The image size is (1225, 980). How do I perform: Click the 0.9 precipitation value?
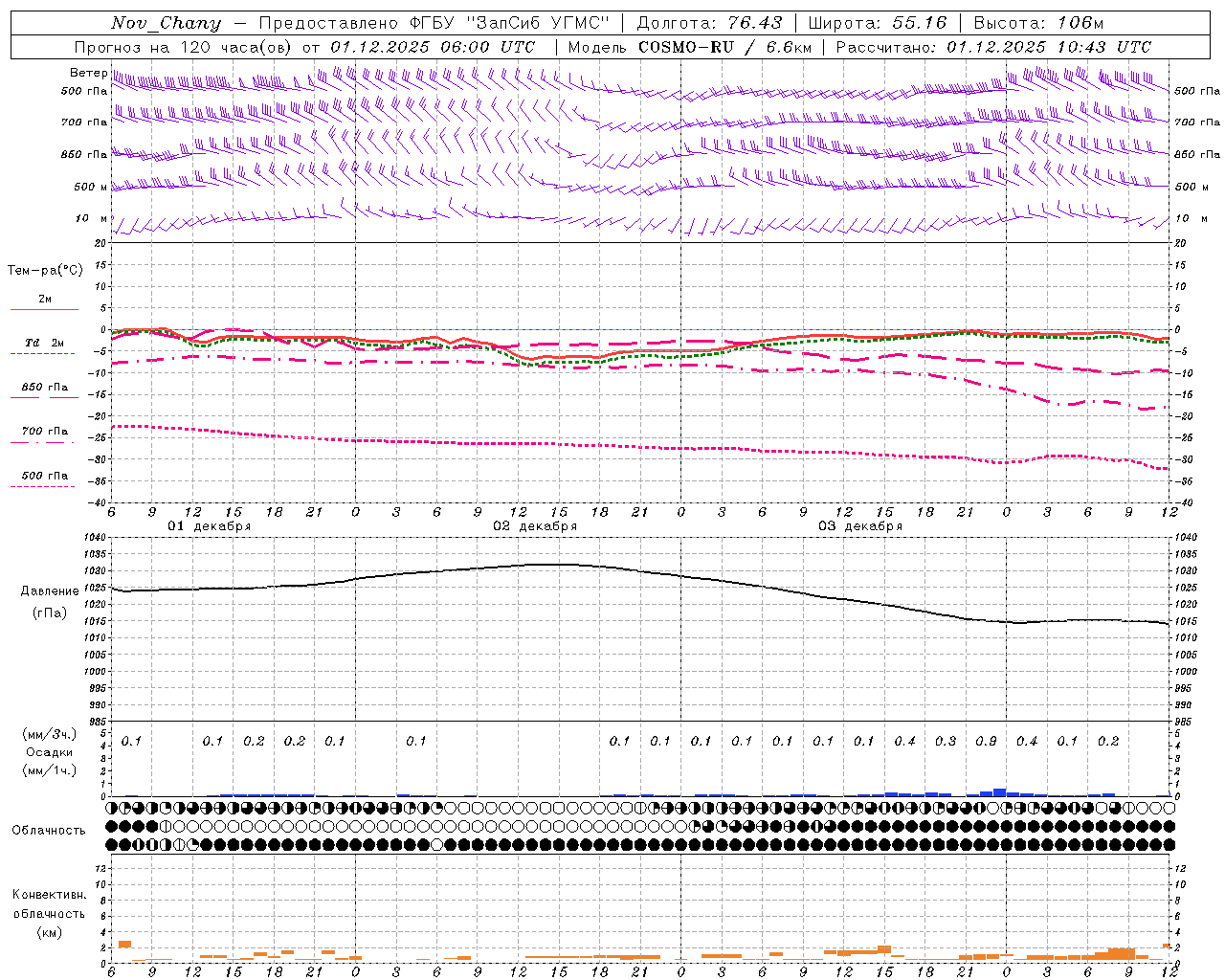[x=986, y=742]
